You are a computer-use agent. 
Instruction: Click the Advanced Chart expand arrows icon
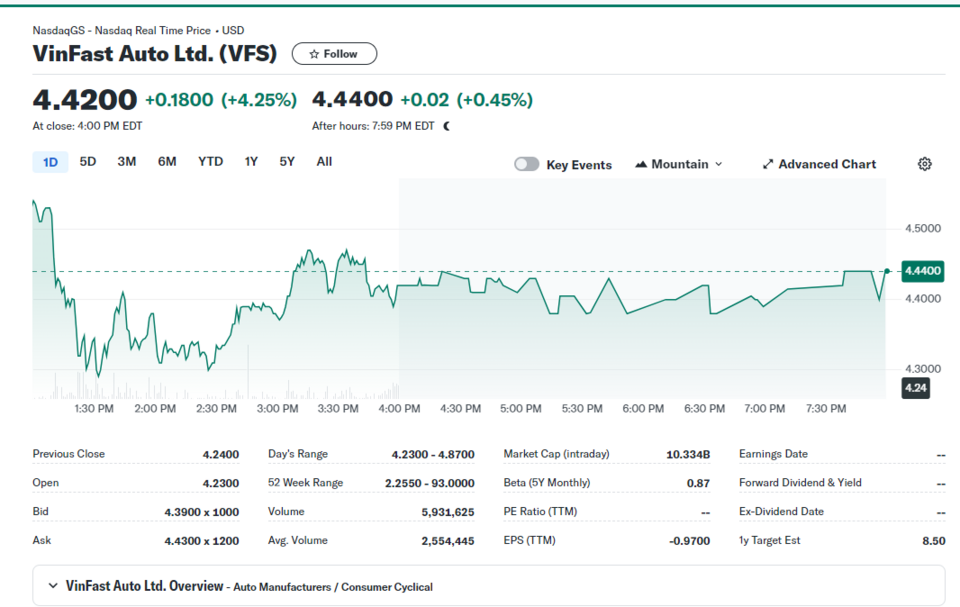(768, 164)
